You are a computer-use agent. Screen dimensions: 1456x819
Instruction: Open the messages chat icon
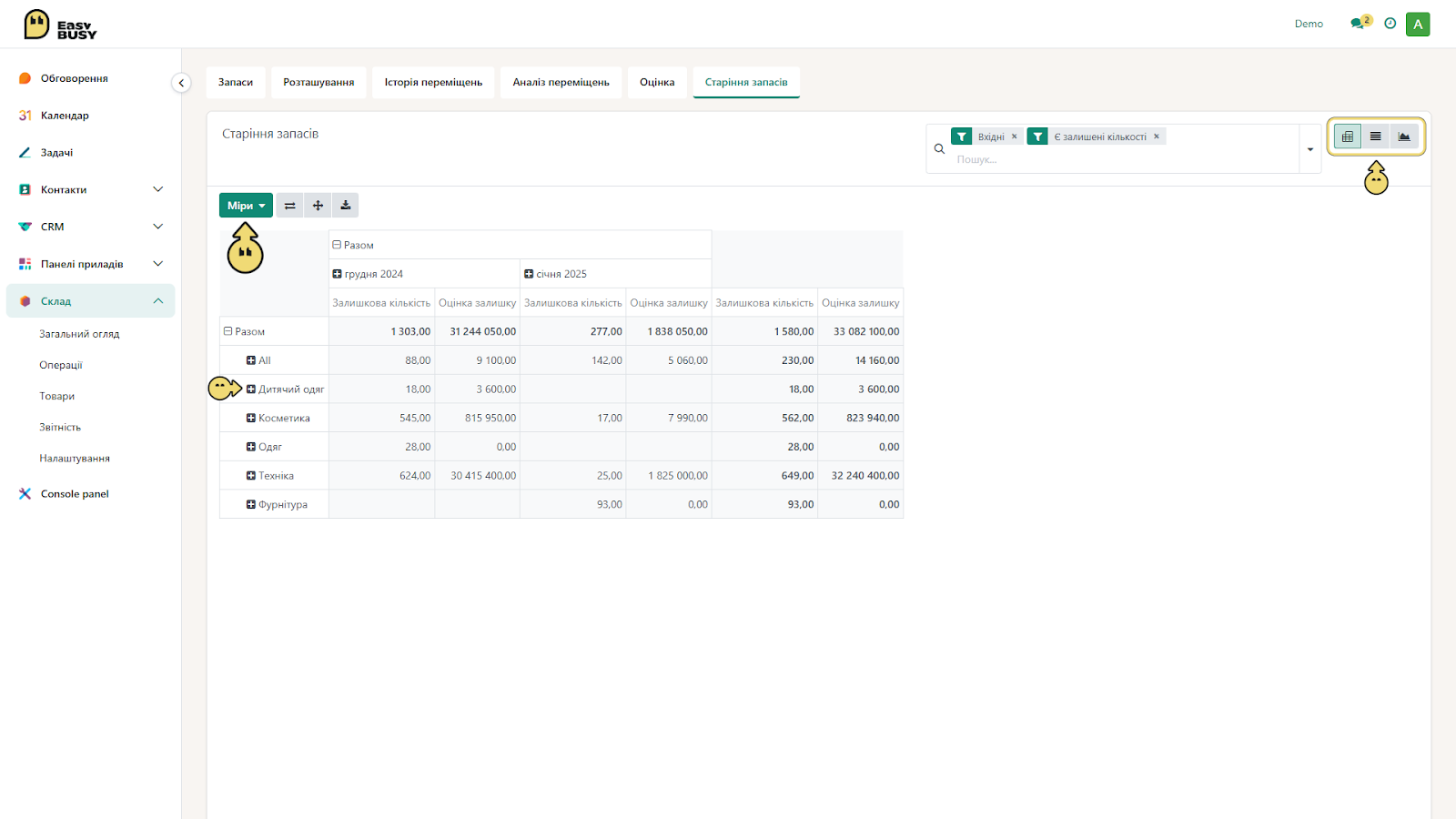point(1359,24)
